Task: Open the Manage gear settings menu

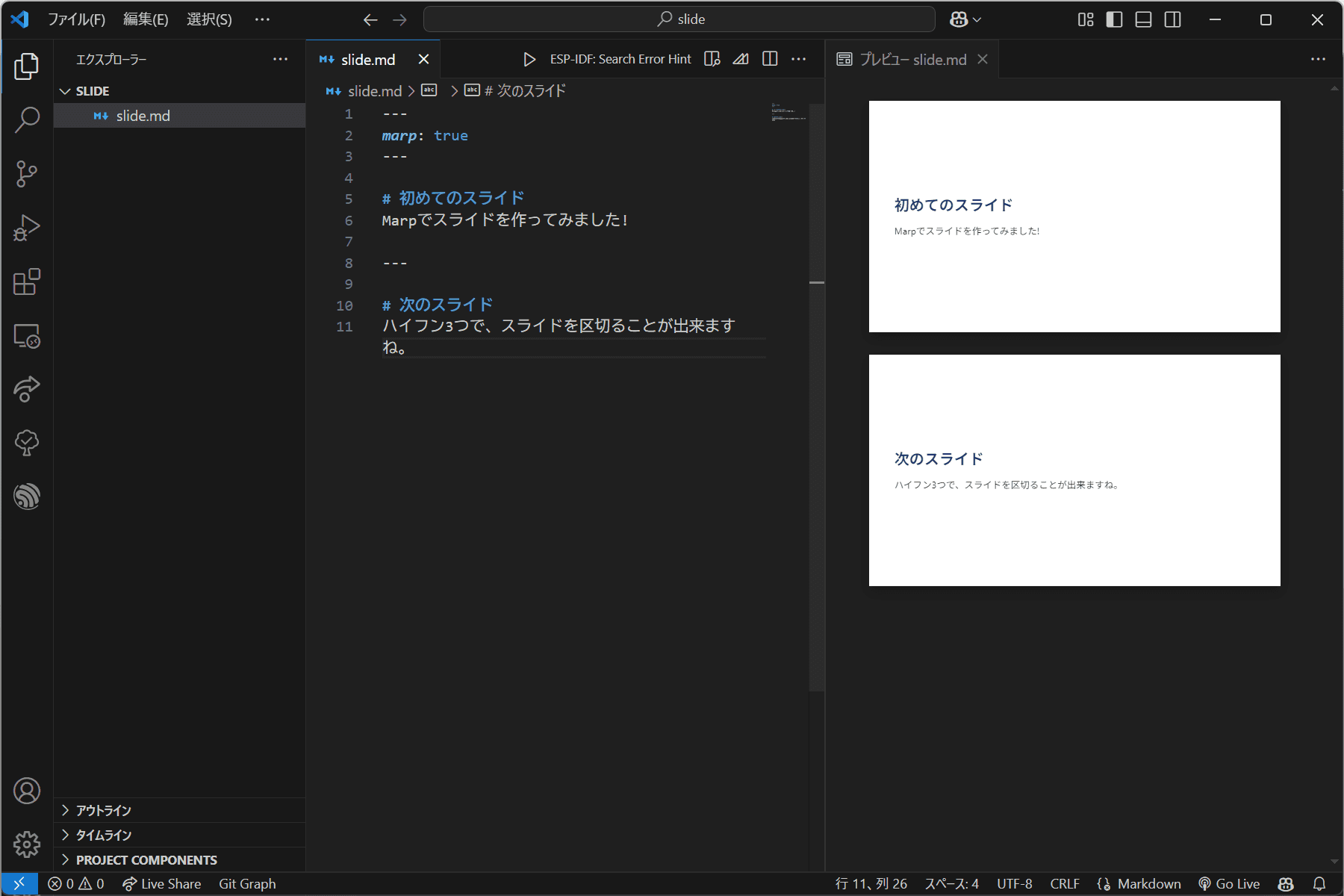Action: click(27, 844)
